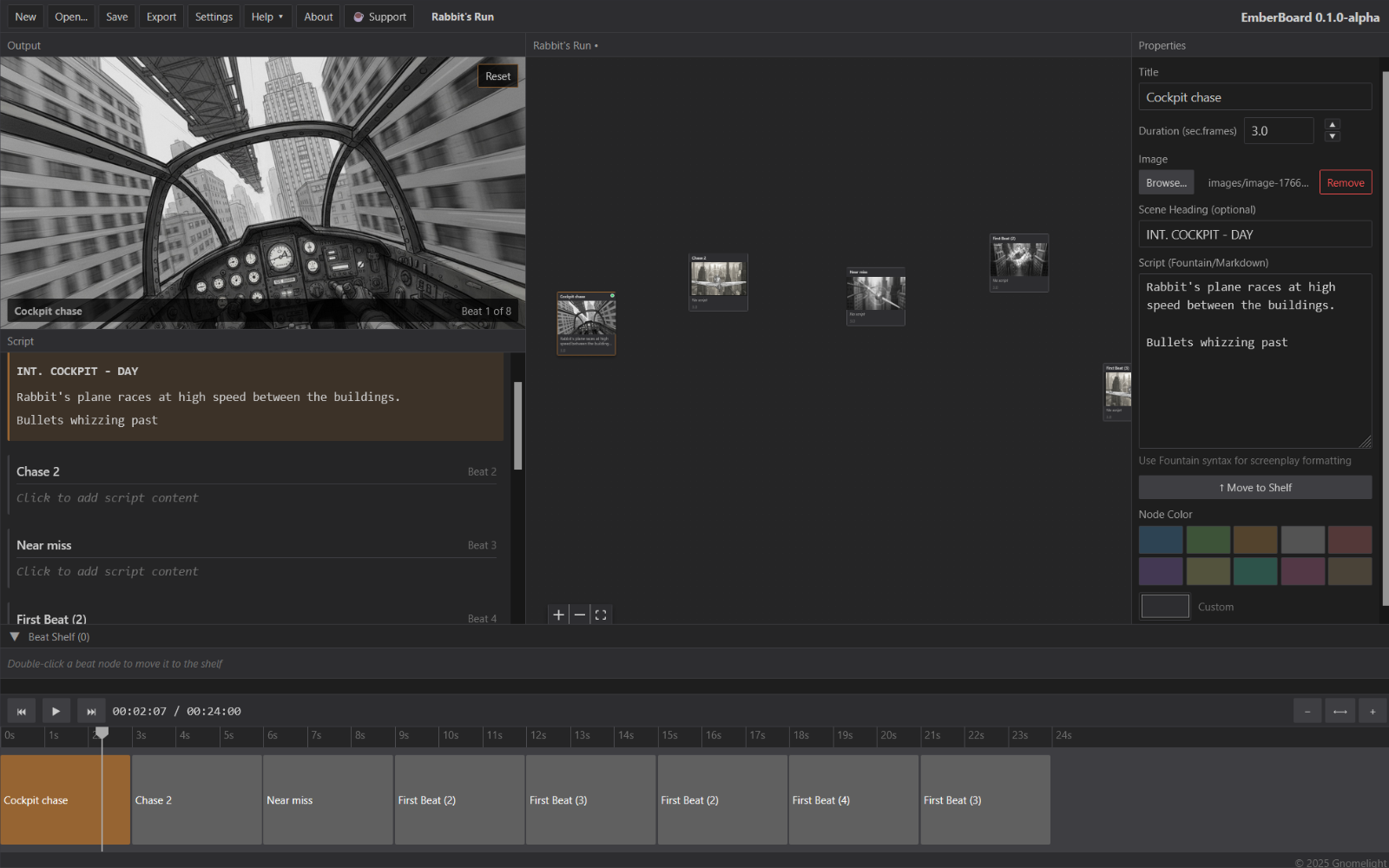Open the Settings menu item
The width and height of the screenshot is (1389, 868).
214,16
